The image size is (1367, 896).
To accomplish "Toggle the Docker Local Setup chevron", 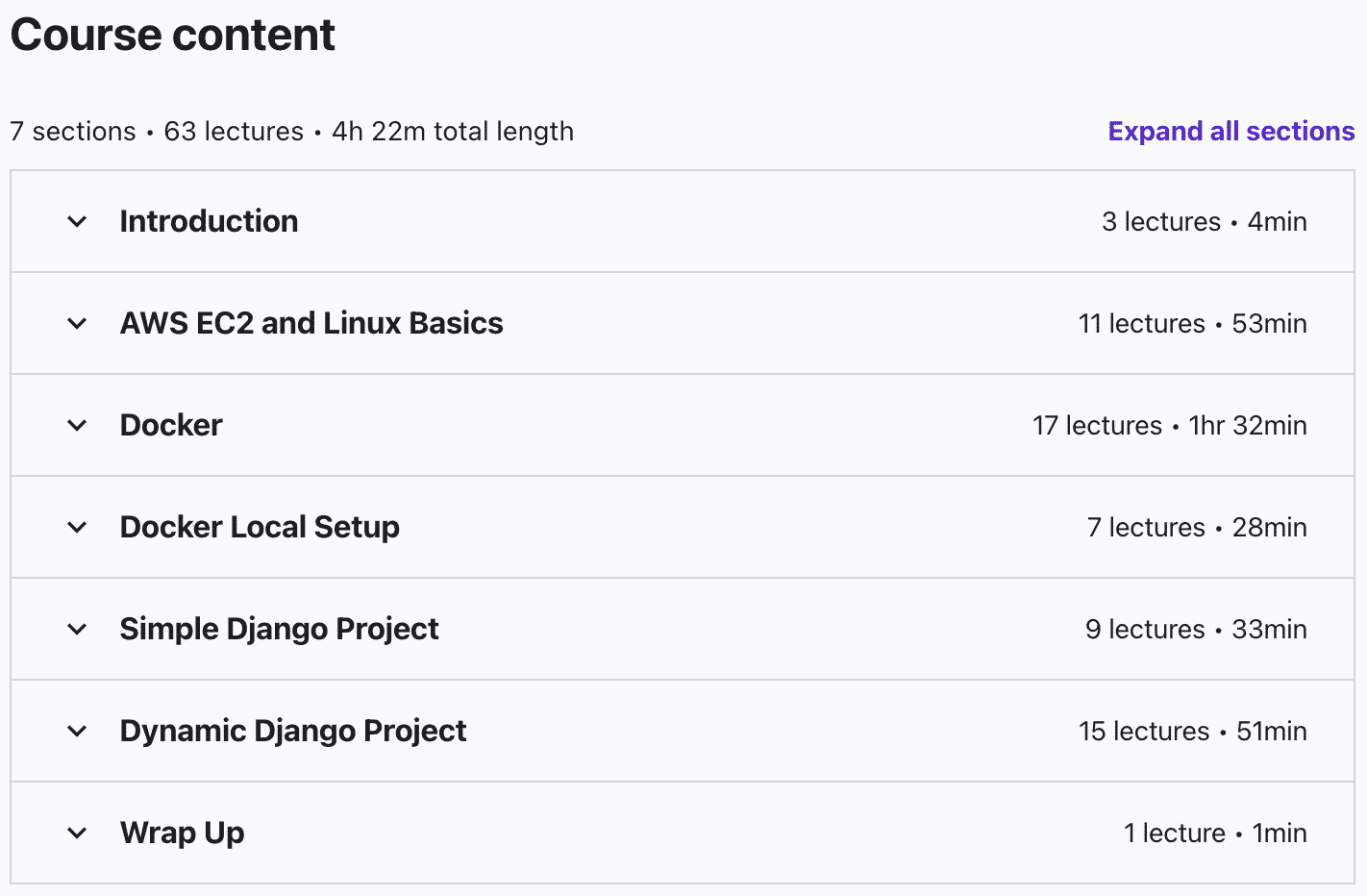I will click(x=77, y=528).
